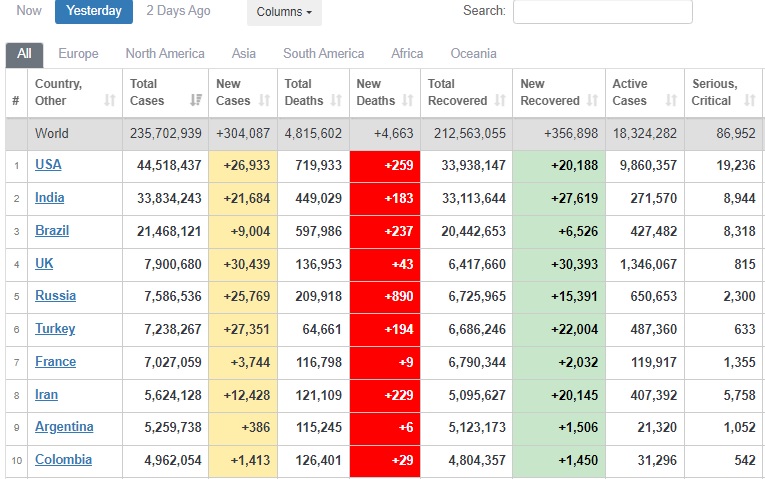Open the India country link
765x479 pixels.
click(x=50, y=198)
